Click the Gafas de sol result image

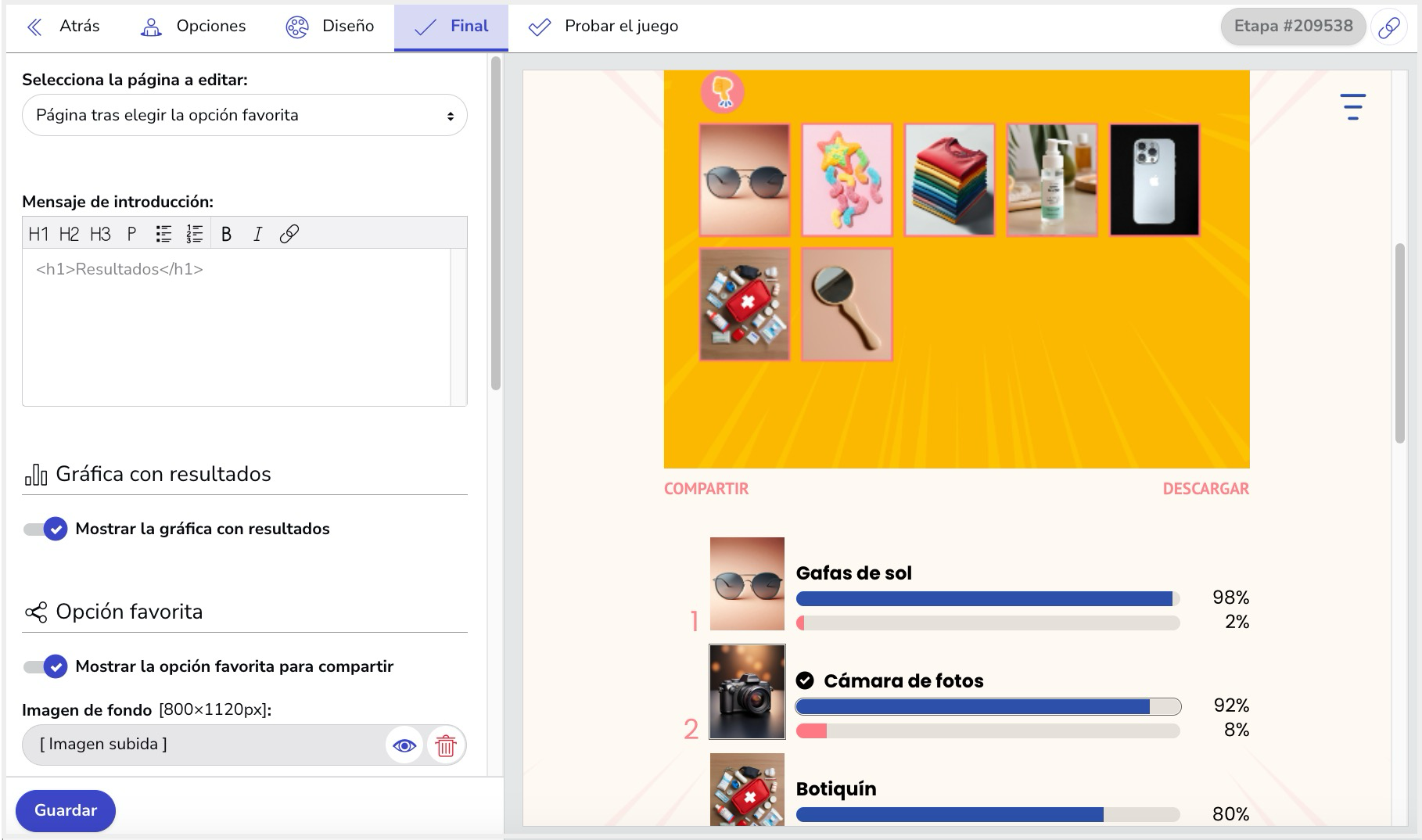coord(747,583)
